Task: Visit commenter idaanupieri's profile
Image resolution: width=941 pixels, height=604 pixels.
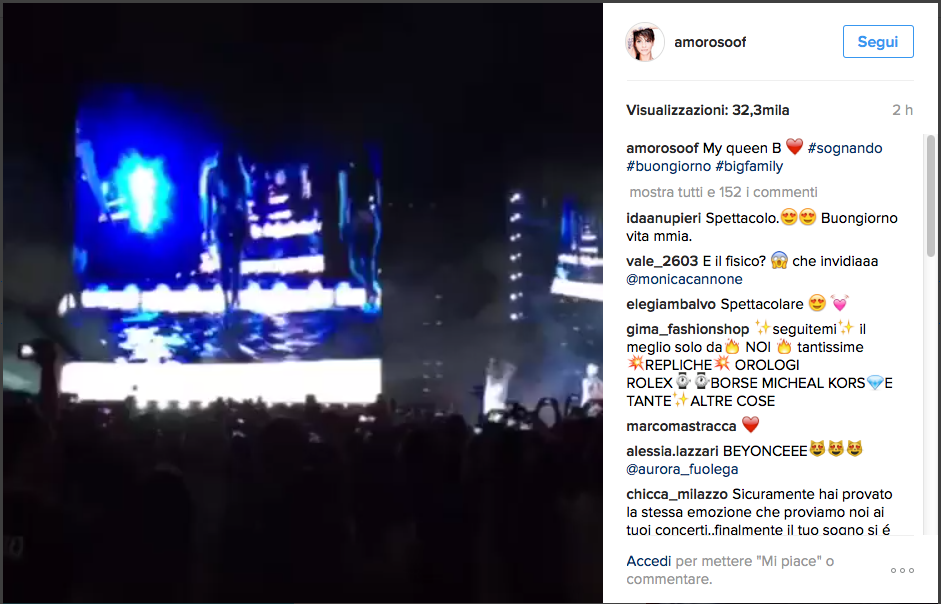Action: pos(664,218)
